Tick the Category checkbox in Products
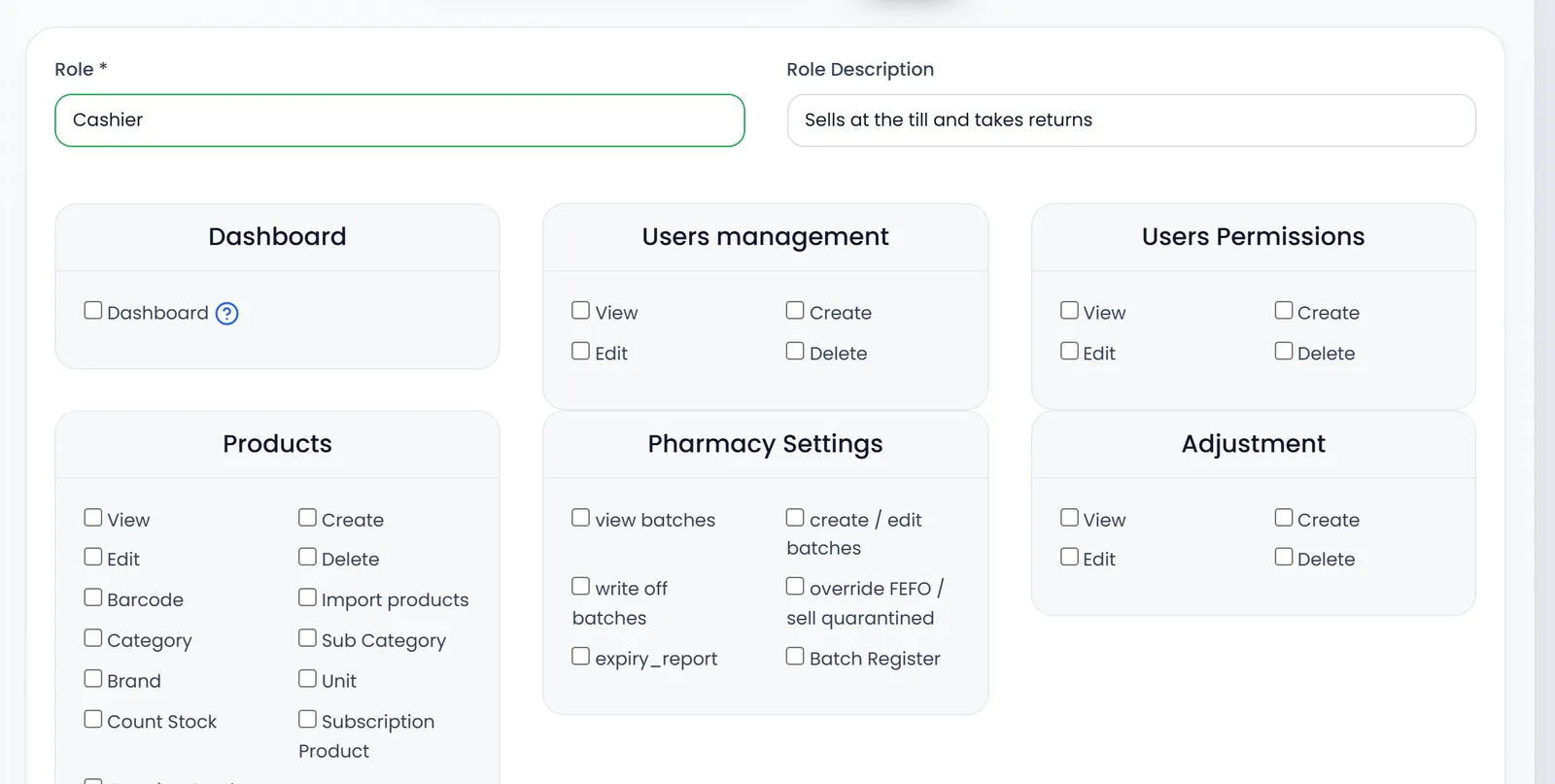Image resolution: width=1555 pixels, height=784 pixels. click(93, 638)
